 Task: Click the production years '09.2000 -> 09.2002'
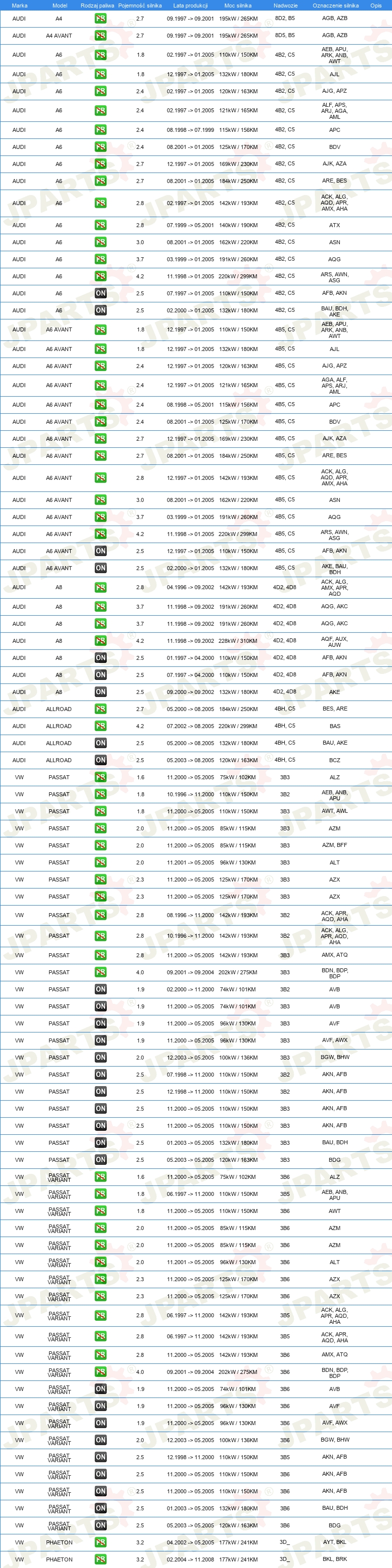[x=190, y=692]
